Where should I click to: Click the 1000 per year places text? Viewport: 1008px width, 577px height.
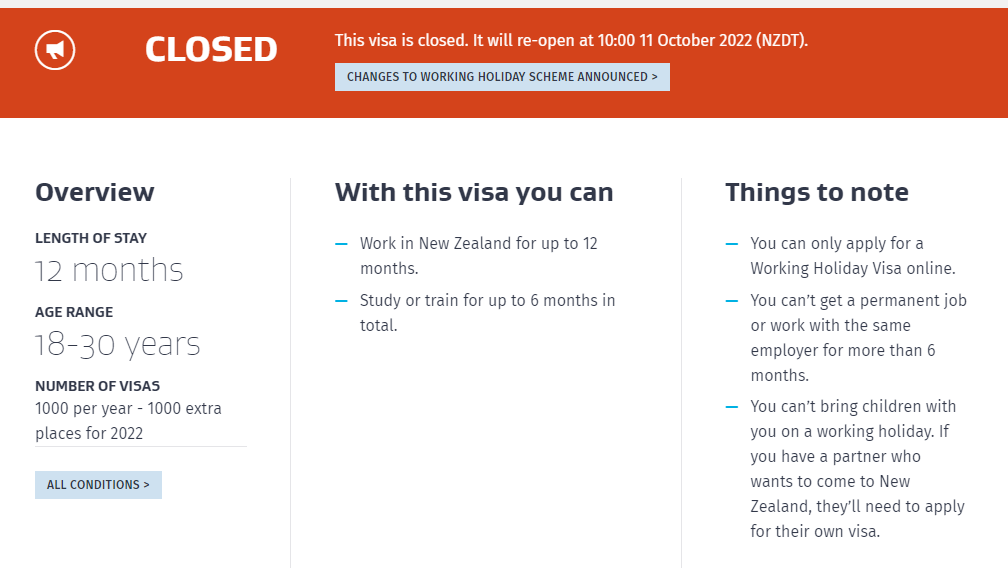click(128, 421)
